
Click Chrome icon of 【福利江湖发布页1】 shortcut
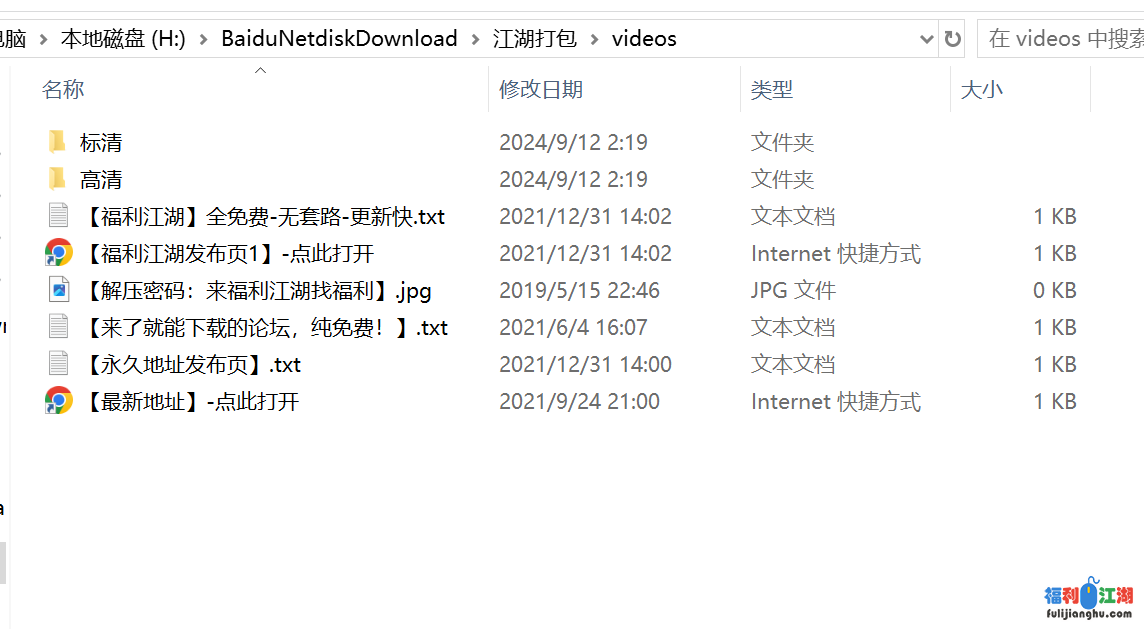click(58, 253)
